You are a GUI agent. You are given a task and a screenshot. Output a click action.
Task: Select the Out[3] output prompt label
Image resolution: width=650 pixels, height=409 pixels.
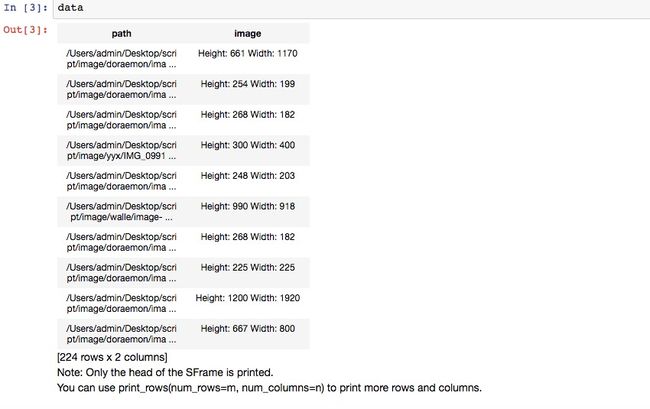click(25, 30)
